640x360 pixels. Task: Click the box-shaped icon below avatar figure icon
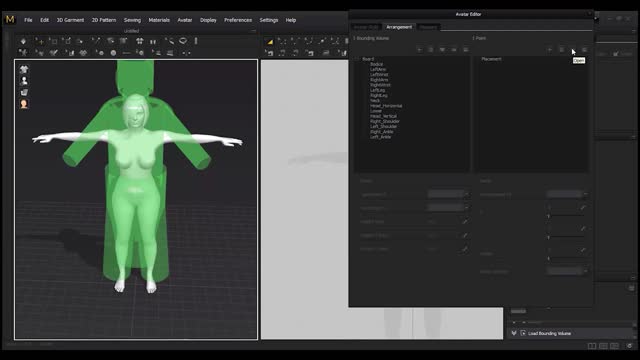coord(24,93)
